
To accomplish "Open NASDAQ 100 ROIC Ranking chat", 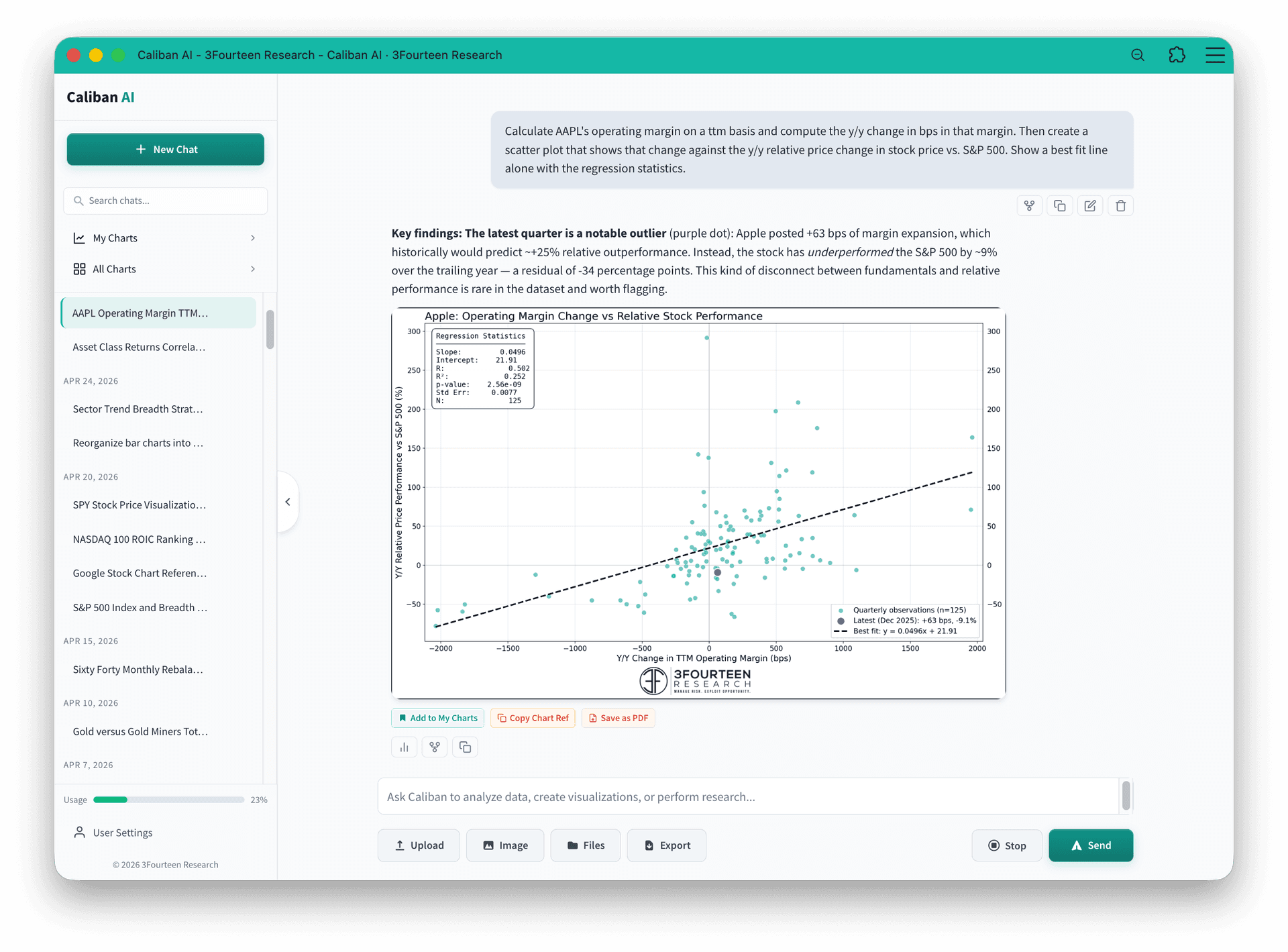I will (x=158, y=539).
